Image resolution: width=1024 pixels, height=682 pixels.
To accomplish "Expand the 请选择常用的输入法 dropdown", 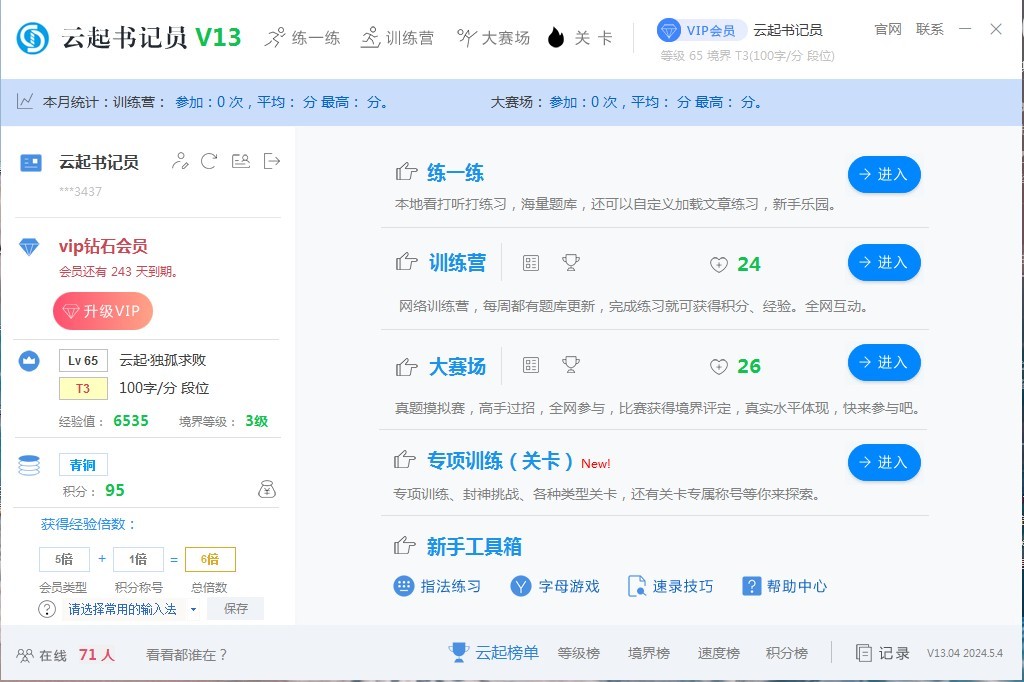I will [193, 609].
